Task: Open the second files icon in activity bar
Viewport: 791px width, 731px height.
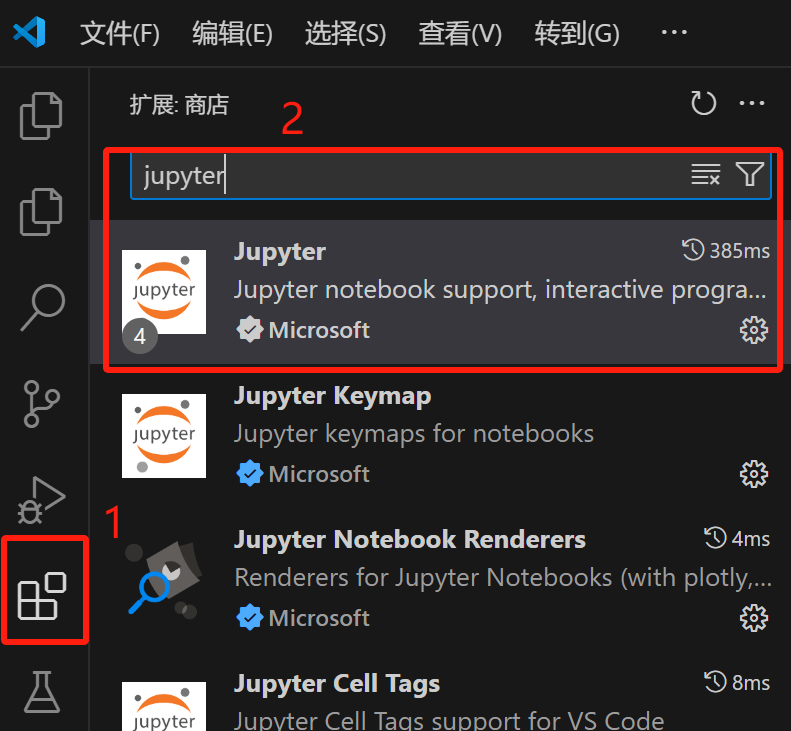Action: 41,212
